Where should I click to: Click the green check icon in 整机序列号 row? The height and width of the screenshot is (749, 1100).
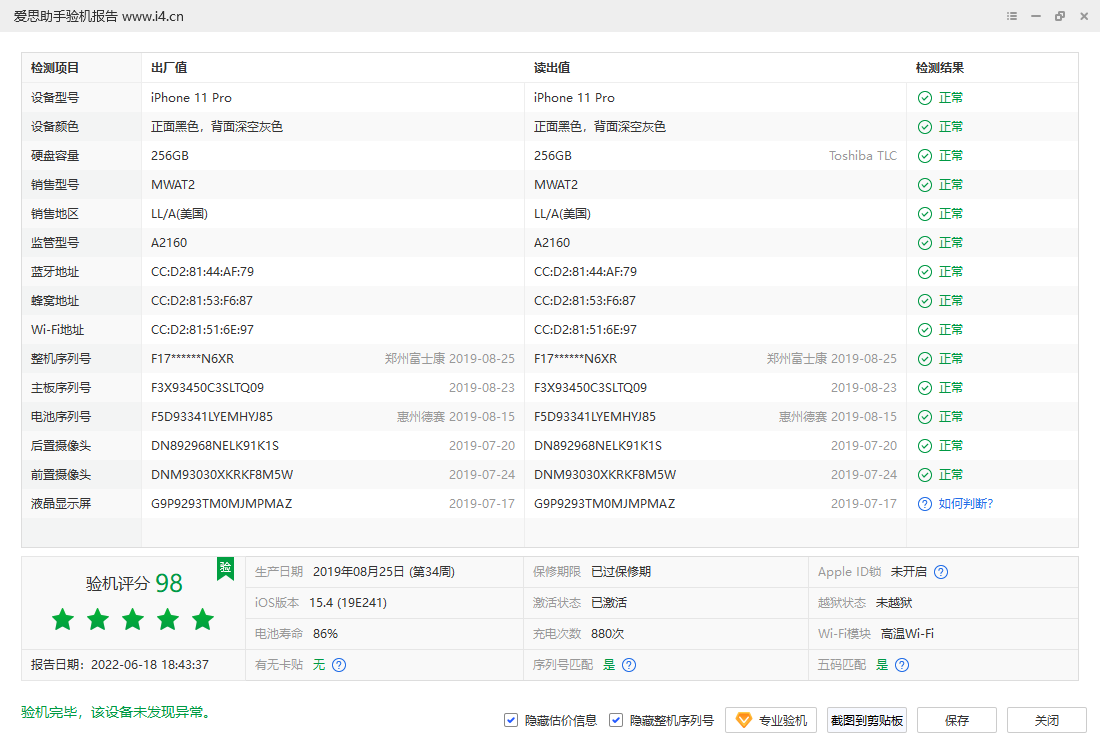coord(925,359)
